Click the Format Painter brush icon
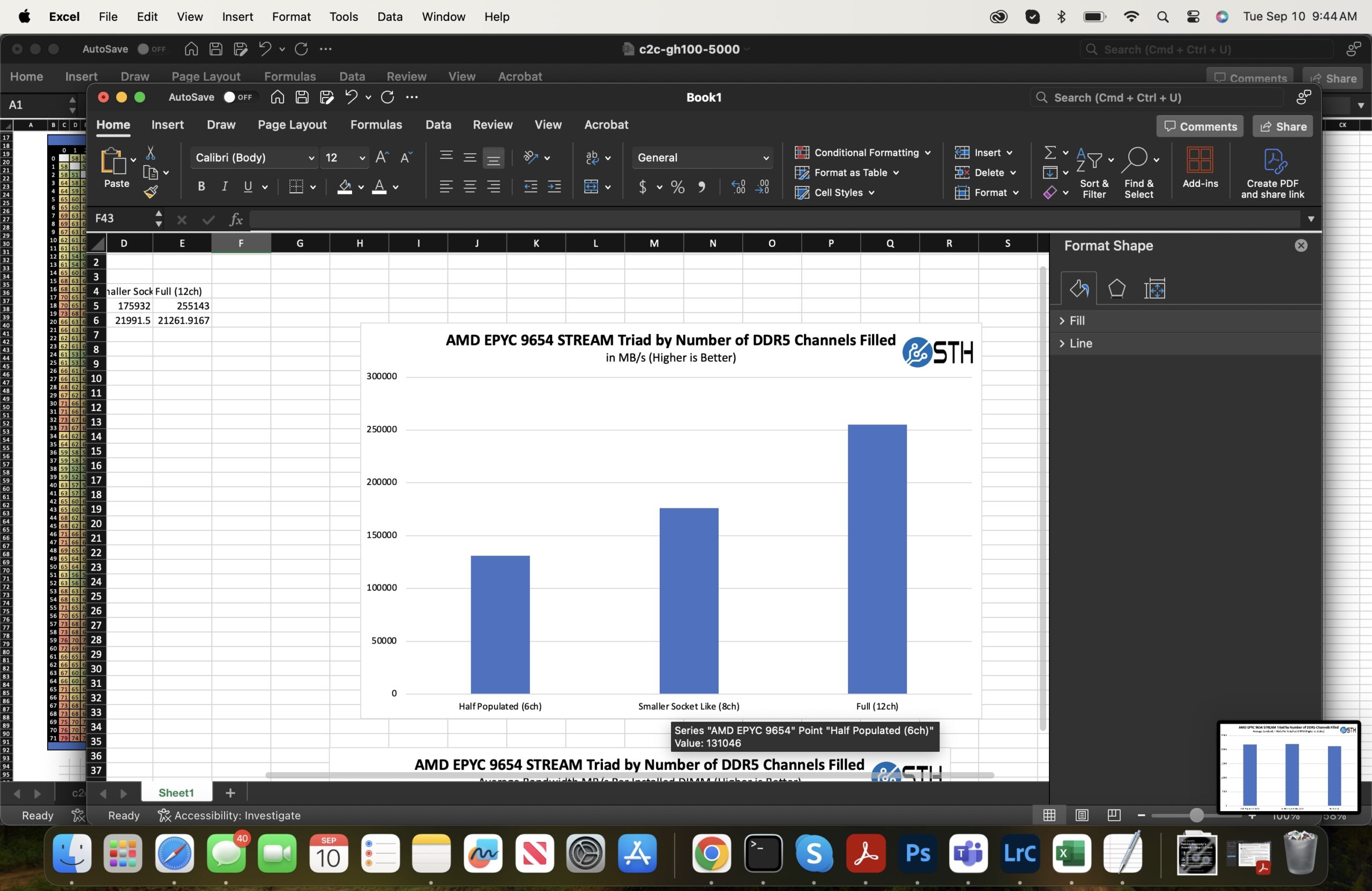Screen dimensions: 1372x891 coord(151,191)
